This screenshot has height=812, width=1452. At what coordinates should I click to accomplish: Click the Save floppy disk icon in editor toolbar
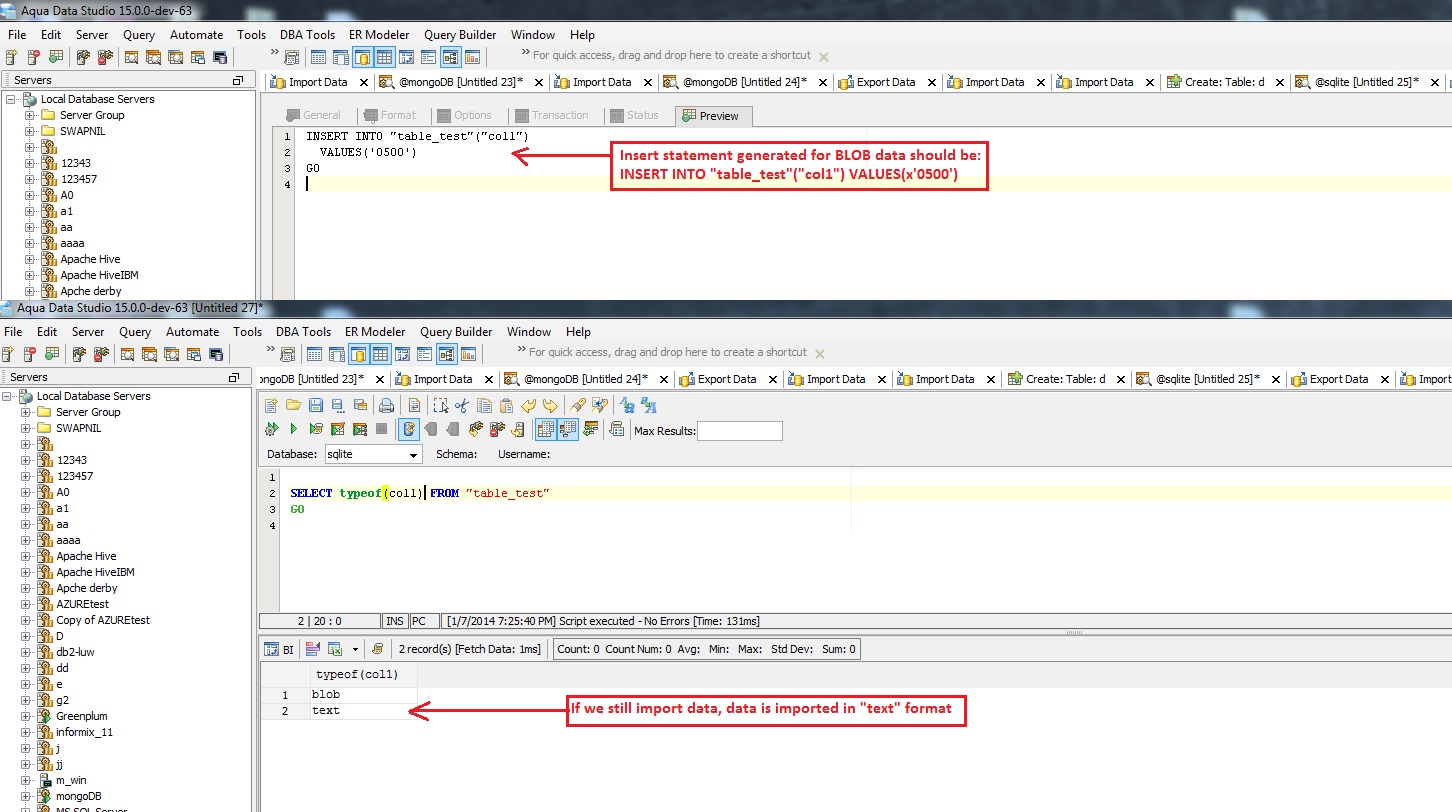316,405
